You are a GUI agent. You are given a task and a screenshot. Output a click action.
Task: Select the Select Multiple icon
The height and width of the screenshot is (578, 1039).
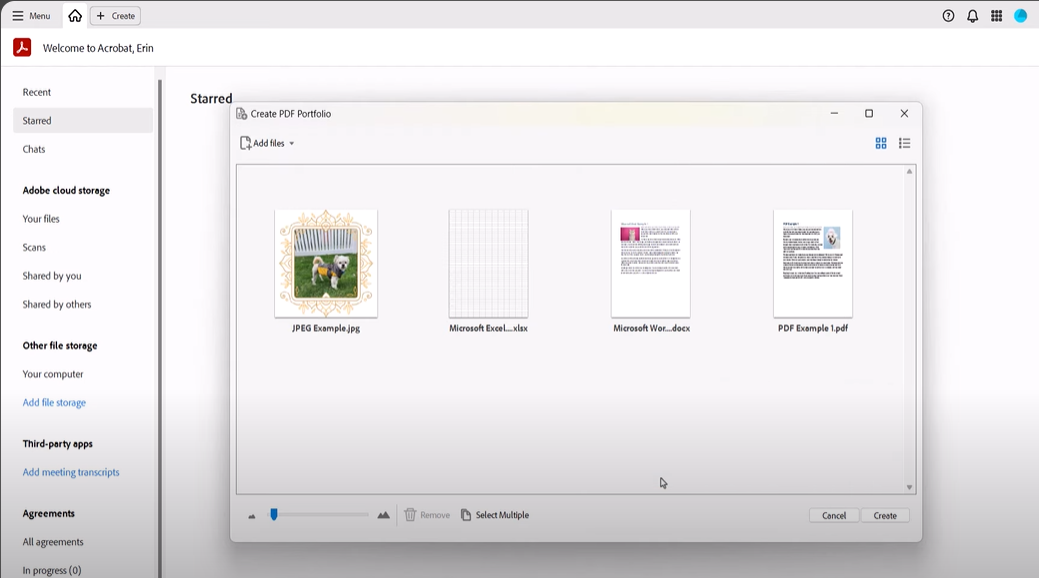click(464, 515)
